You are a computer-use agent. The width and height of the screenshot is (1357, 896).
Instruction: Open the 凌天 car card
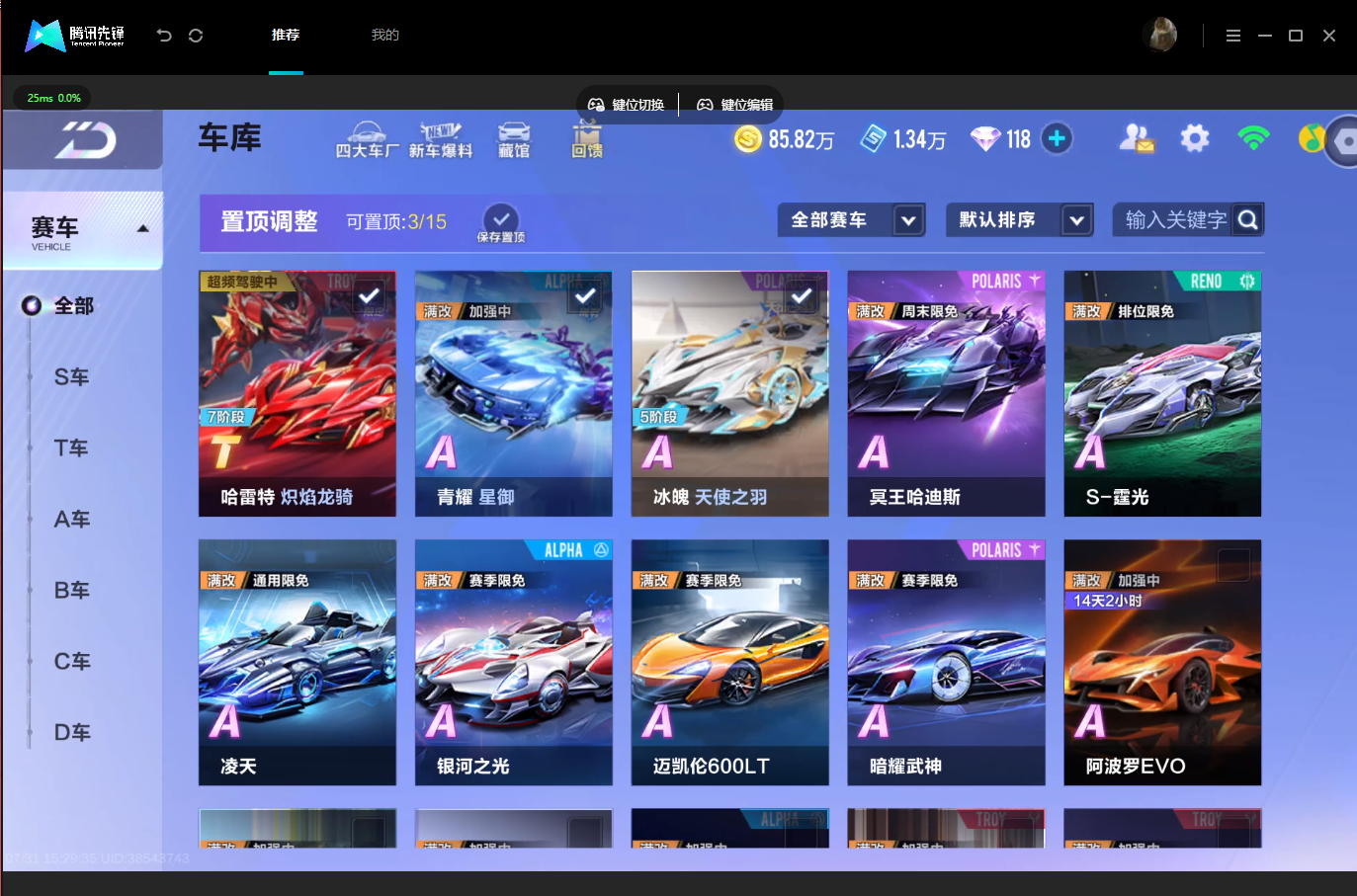(297, 663)
